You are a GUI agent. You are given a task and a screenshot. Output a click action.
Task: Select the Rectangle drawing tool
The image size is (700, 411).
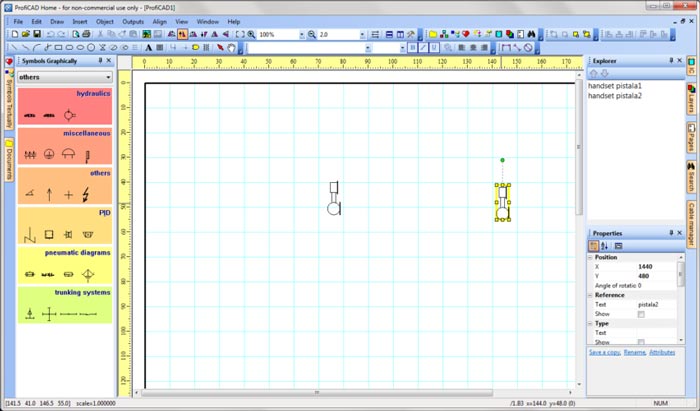[58, 47]
